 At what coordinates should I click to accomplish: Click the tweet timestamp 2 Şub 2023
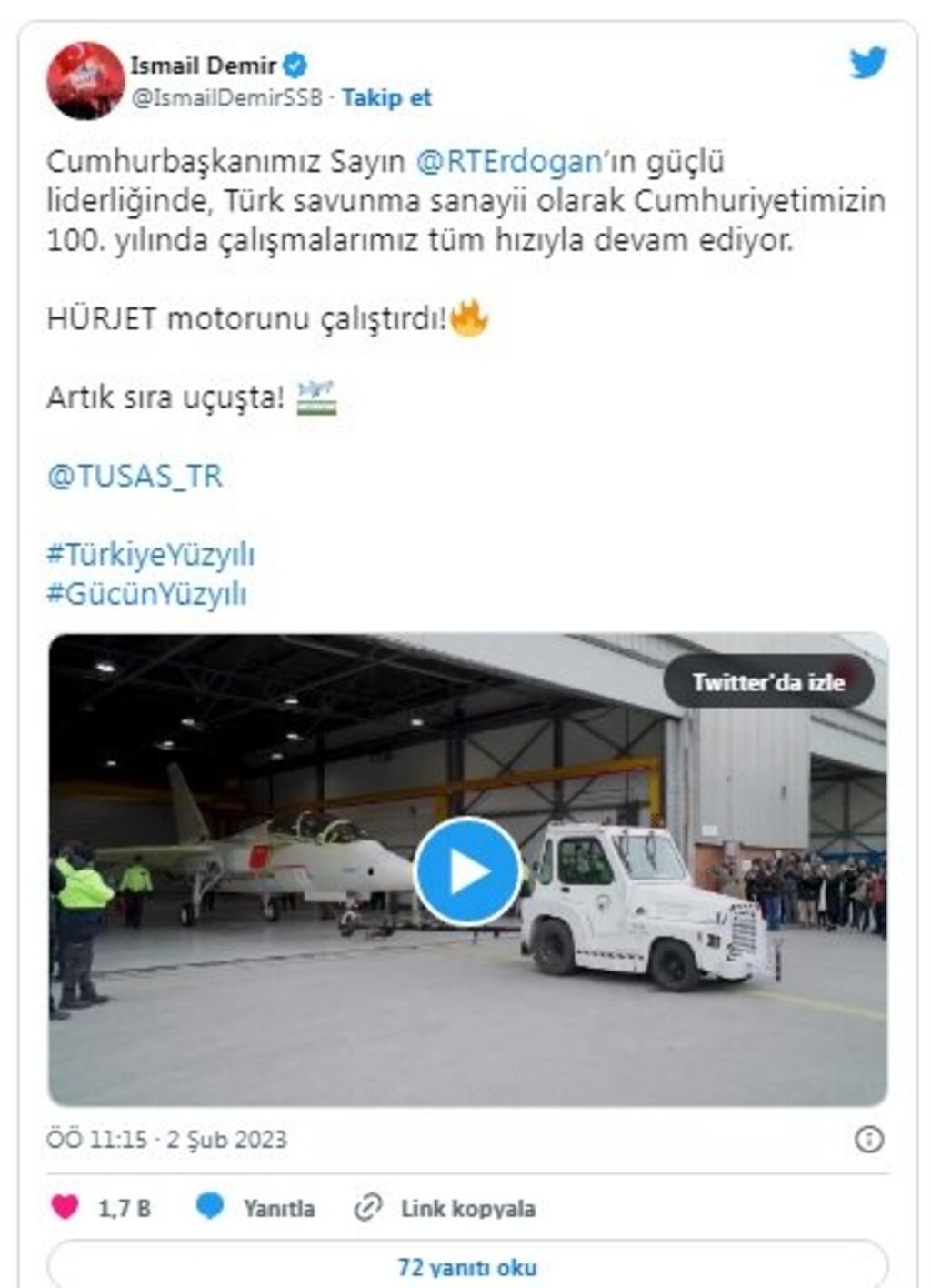[226, 1139]
